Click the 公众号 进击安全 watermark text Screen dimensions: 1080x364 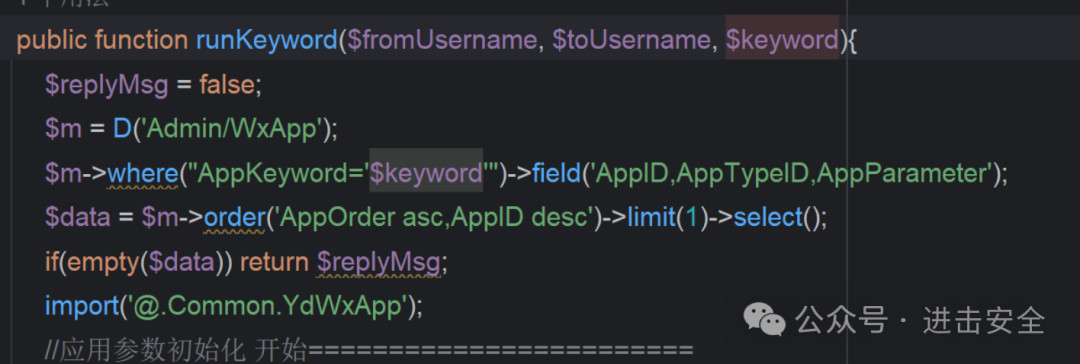click(920, 321)
